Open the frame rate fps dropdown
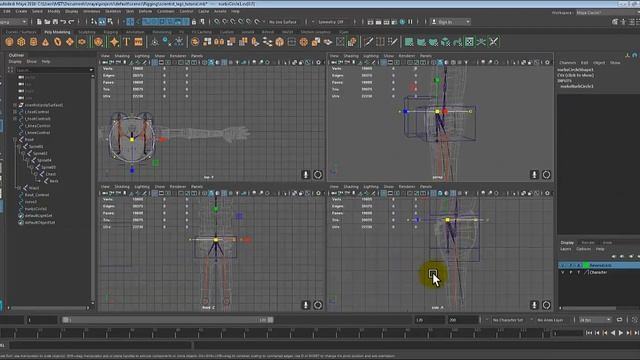Screen dimensions: 640x360 pyautogui.click(x=595, y=320)
